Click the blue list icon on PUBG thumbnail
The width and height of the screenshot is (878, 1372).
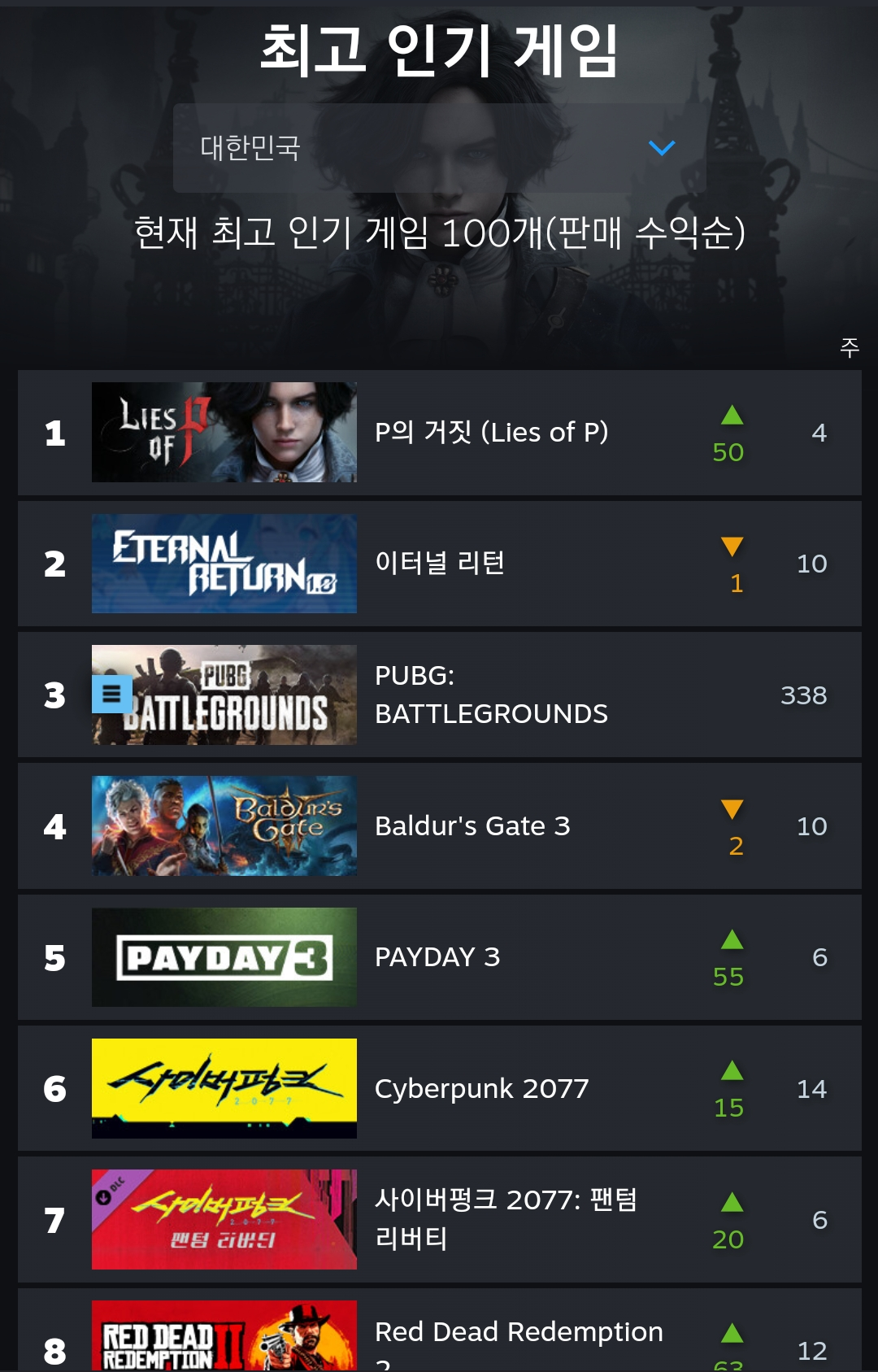pos(112,695)
